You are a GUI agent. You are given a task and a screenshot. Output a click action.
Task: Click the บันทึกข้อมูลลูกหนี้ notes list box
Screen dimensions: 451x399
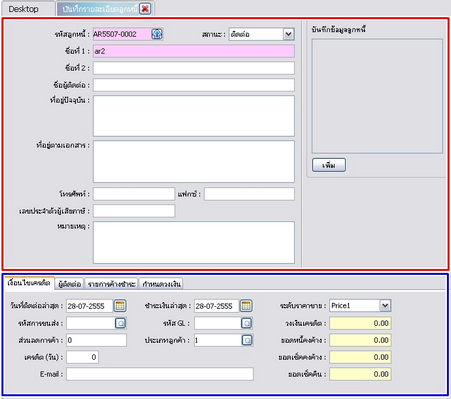pos(377,96)
